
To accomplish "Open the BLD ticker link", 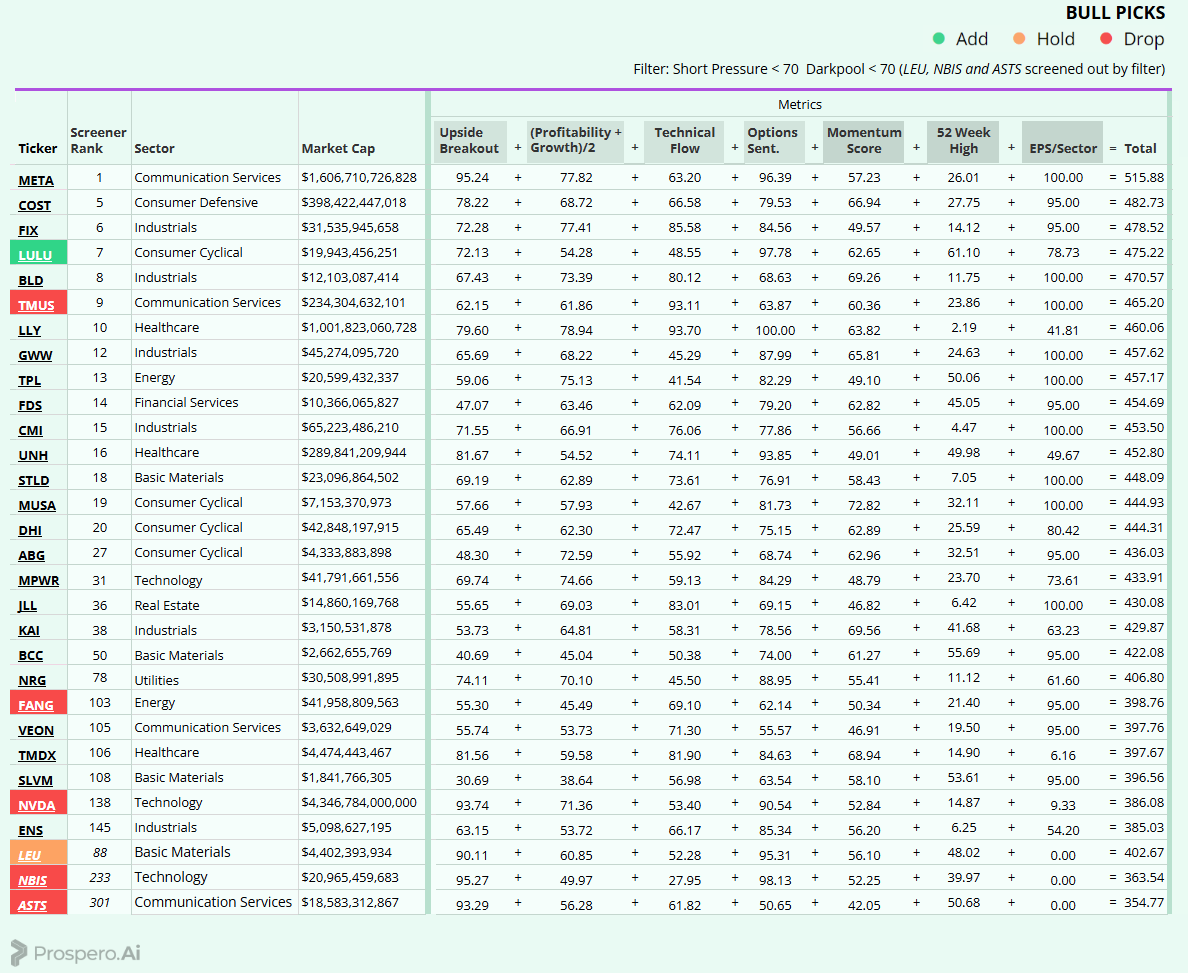I will (x=30, y=280).
